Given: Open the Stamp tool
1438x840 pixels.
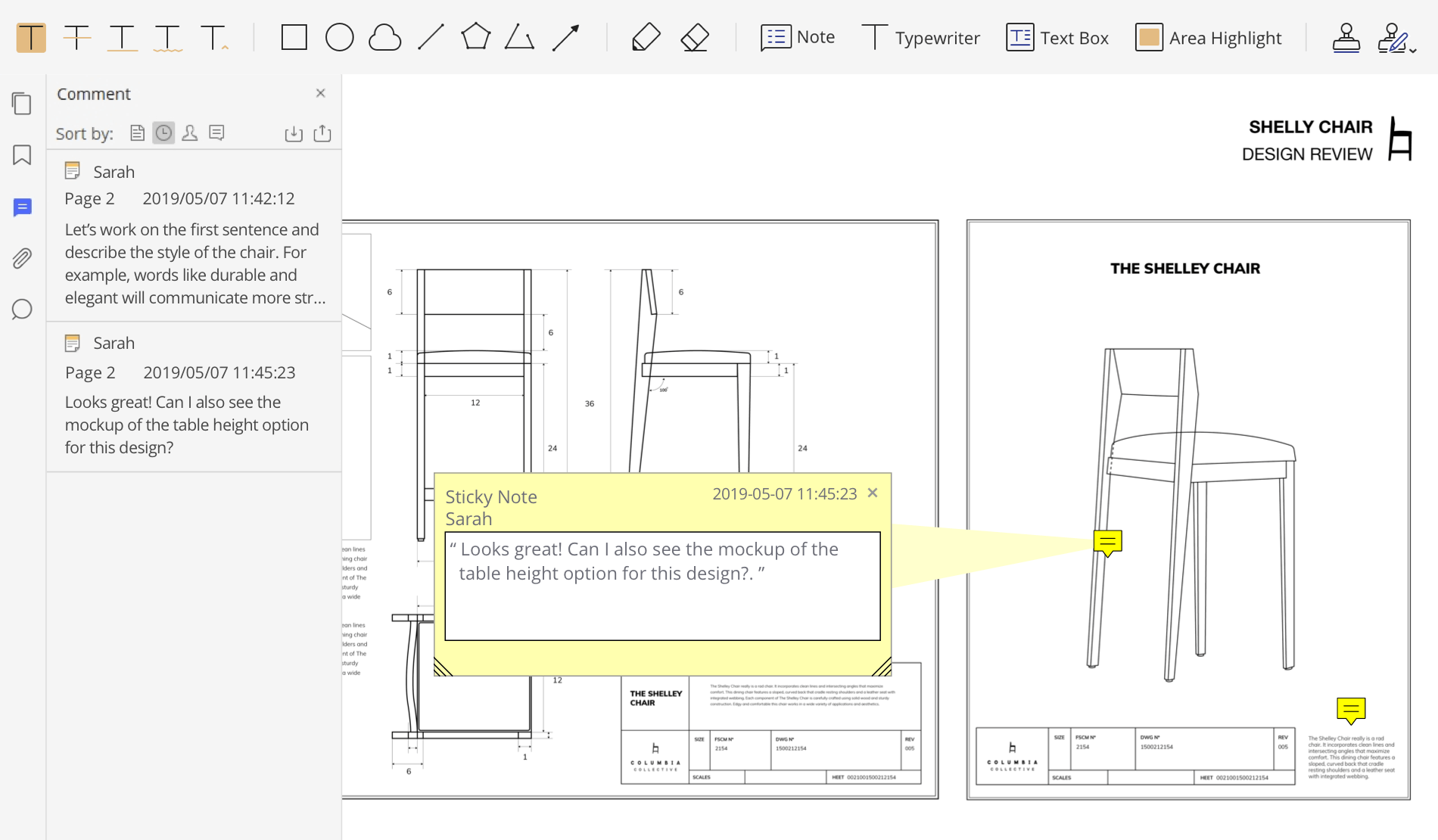Looking at the screenshot, I should point(1346,37).
